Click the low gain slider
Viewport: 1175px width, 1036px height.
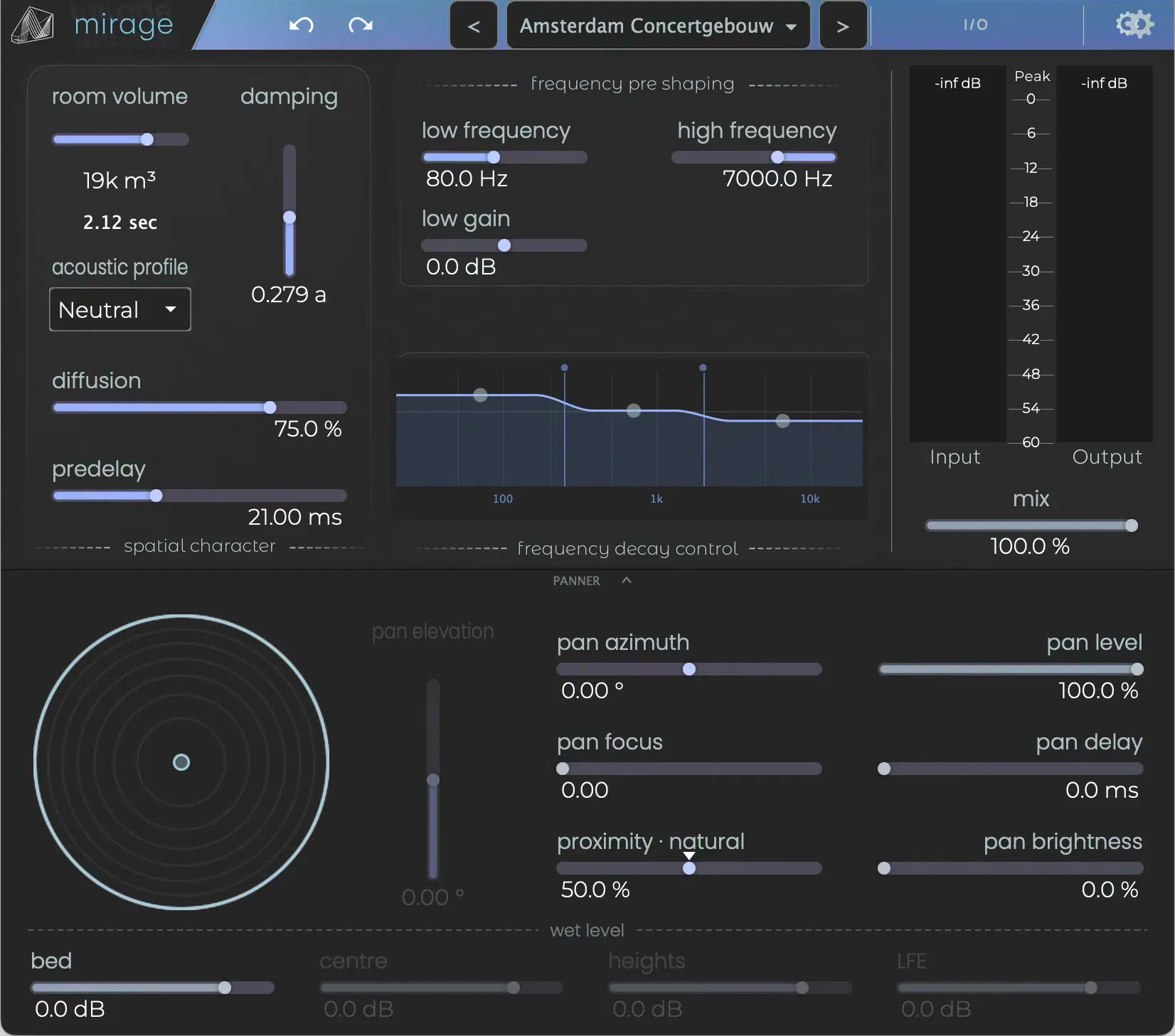coord(504,245)
